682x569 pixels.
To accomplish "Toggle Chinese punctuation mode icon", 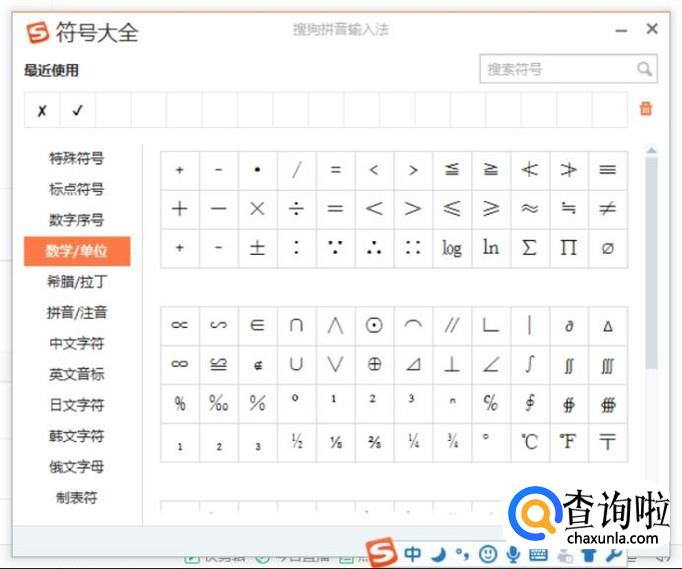I will click(461, 554).
